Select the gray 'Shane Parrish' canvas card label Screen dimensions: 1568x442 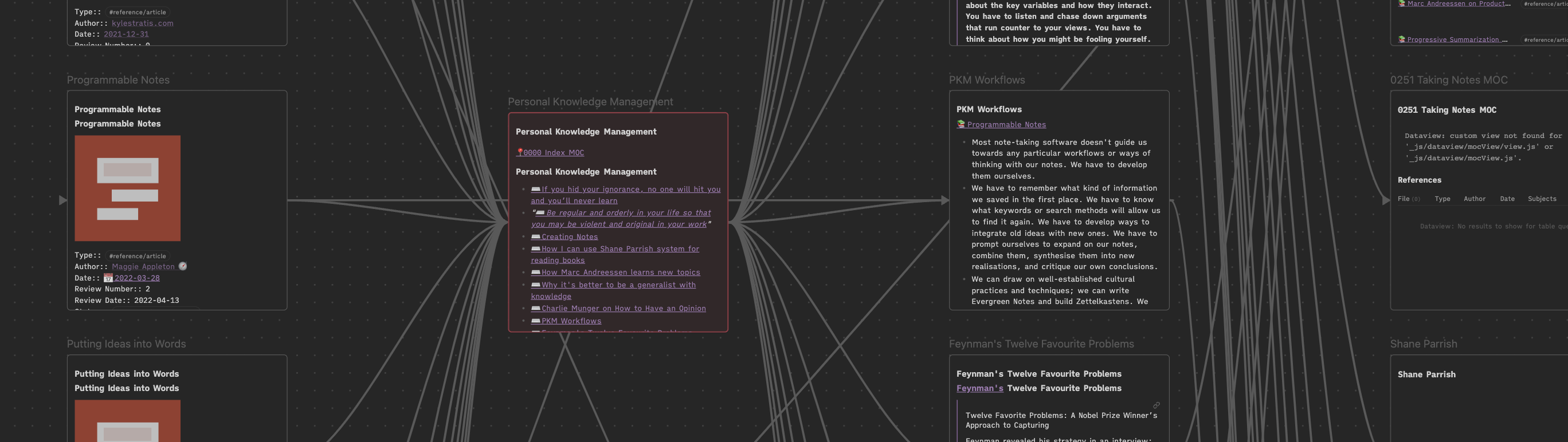click(x=1423, y=344)
